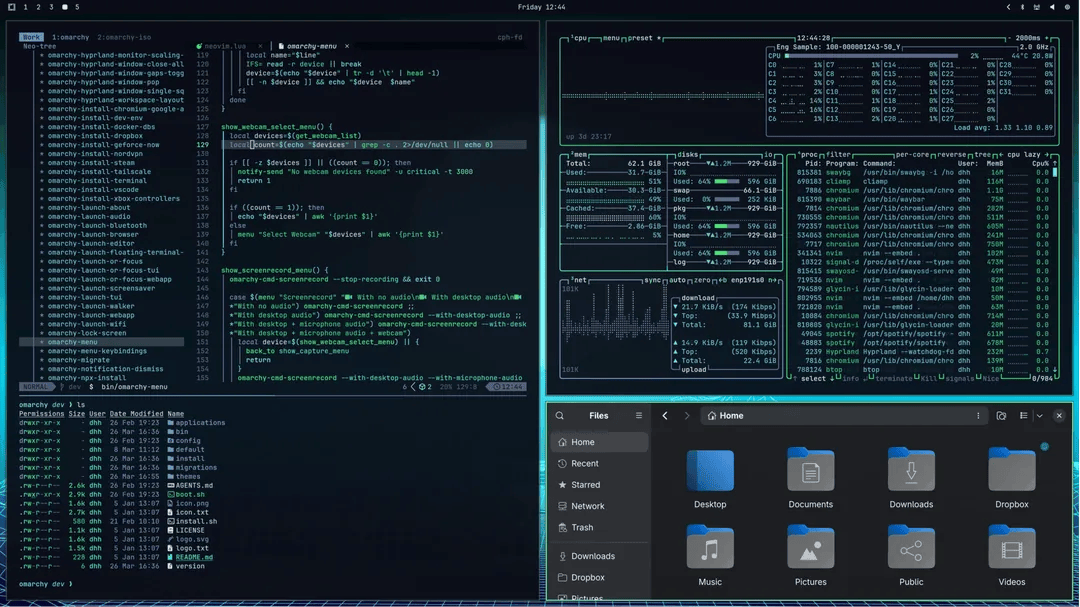Viewport: 1080px width, 607px height.
Task: Click Kill in btop process footer
Action: pos(928,378)
